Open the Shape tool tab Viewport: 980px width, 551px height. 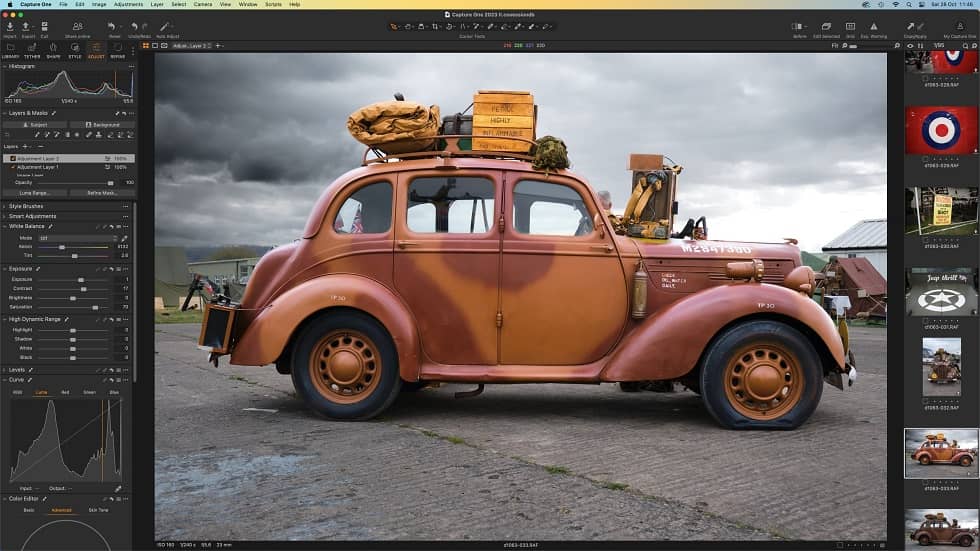53,51
